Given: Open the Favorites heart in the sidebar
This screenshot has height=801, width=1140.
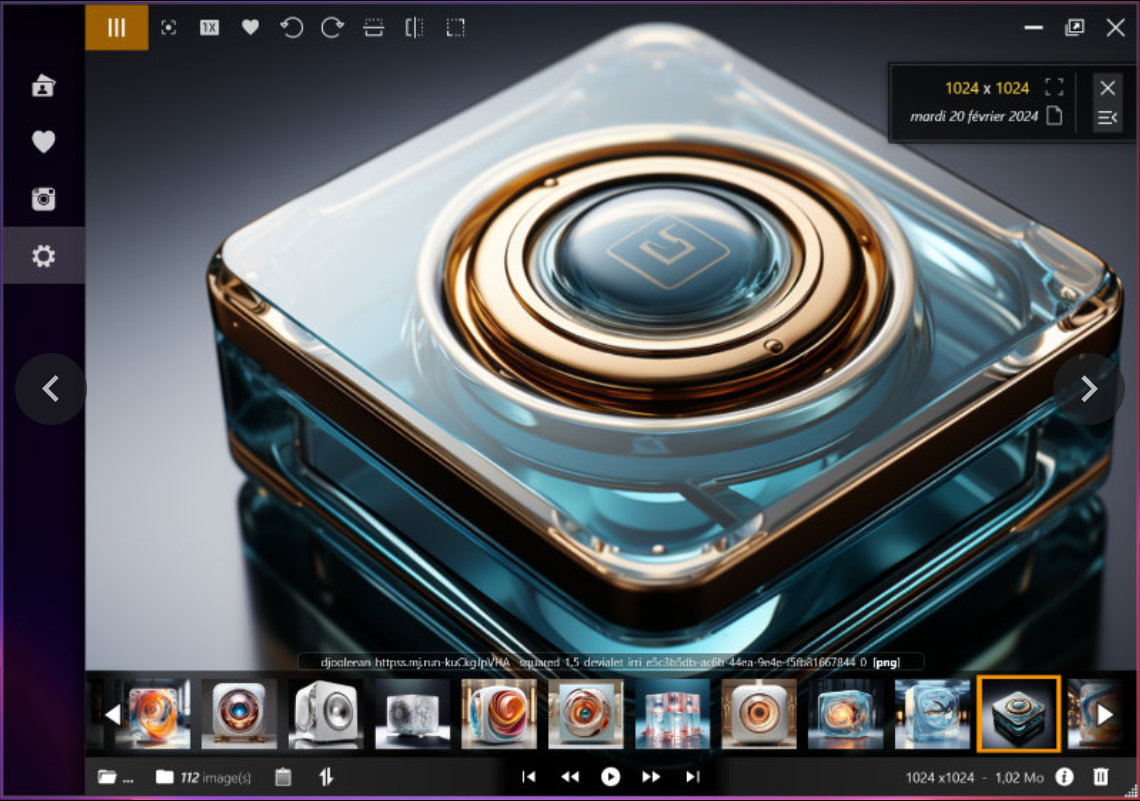Looking at the screenshot, I should [x=43, y=143].
